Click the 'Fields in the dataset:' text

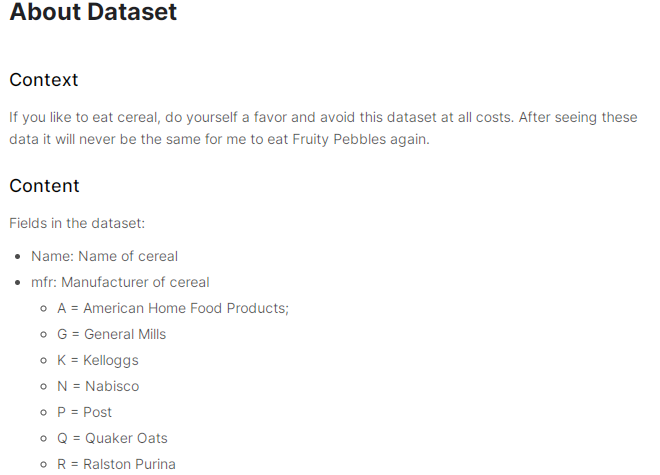[77, 223]
